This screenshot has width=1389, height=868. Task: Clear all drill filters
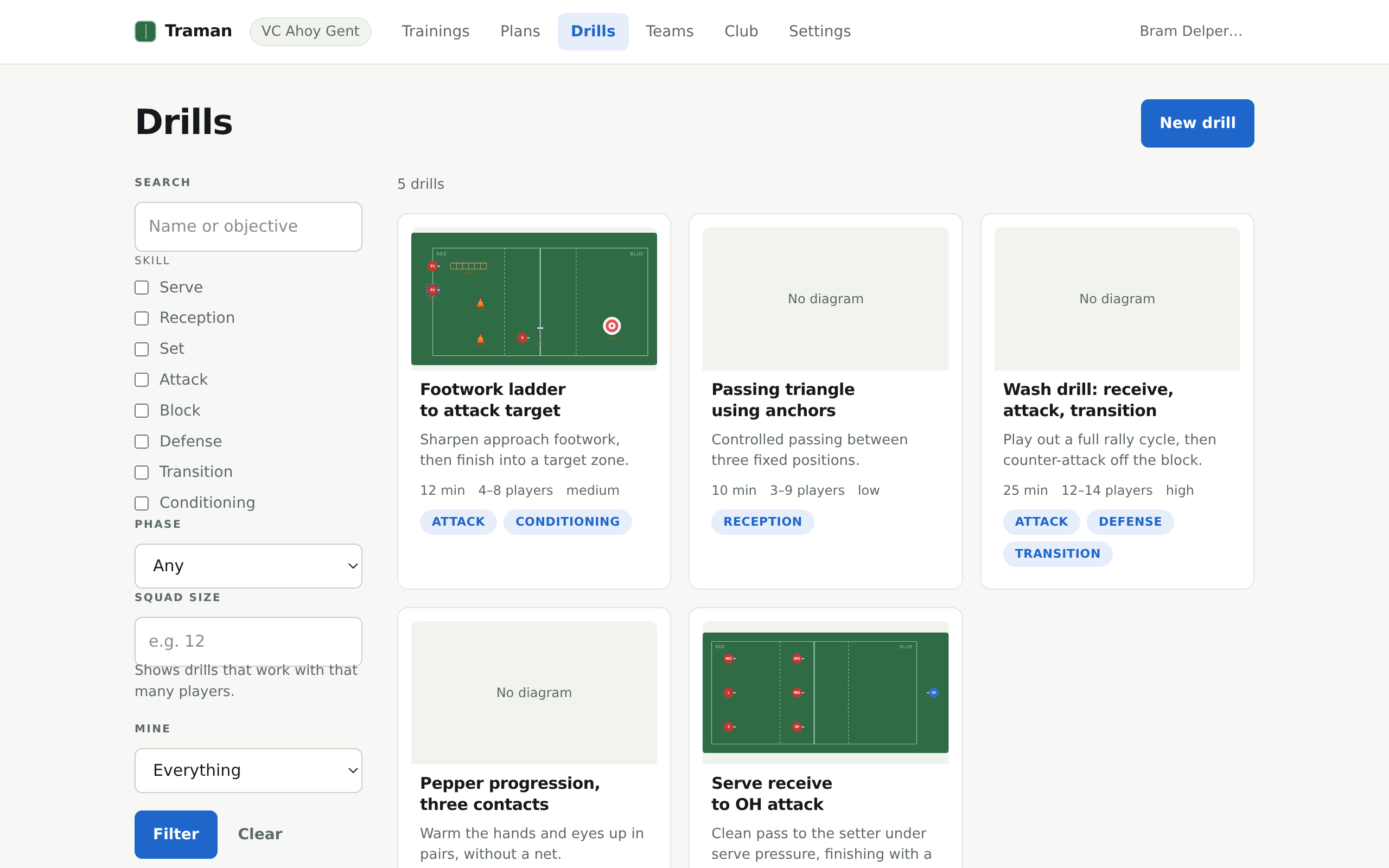(260, 834)
